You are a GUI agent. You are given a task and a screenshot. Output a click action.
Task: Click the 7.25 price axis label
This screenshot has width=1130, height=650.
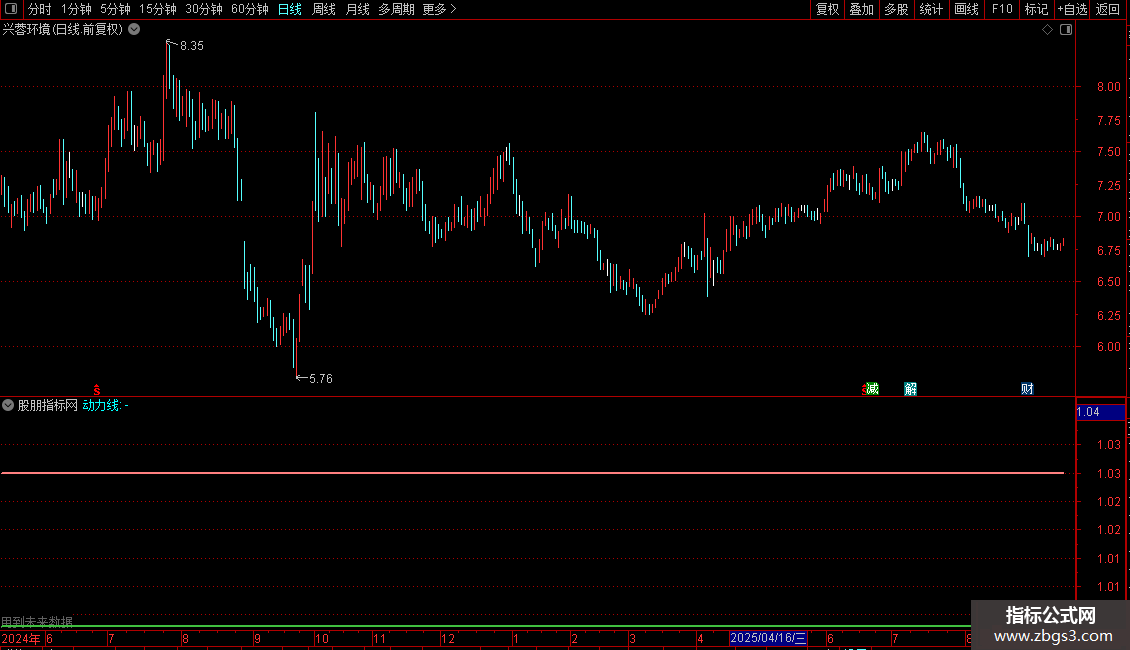(x=1109, y=185)
